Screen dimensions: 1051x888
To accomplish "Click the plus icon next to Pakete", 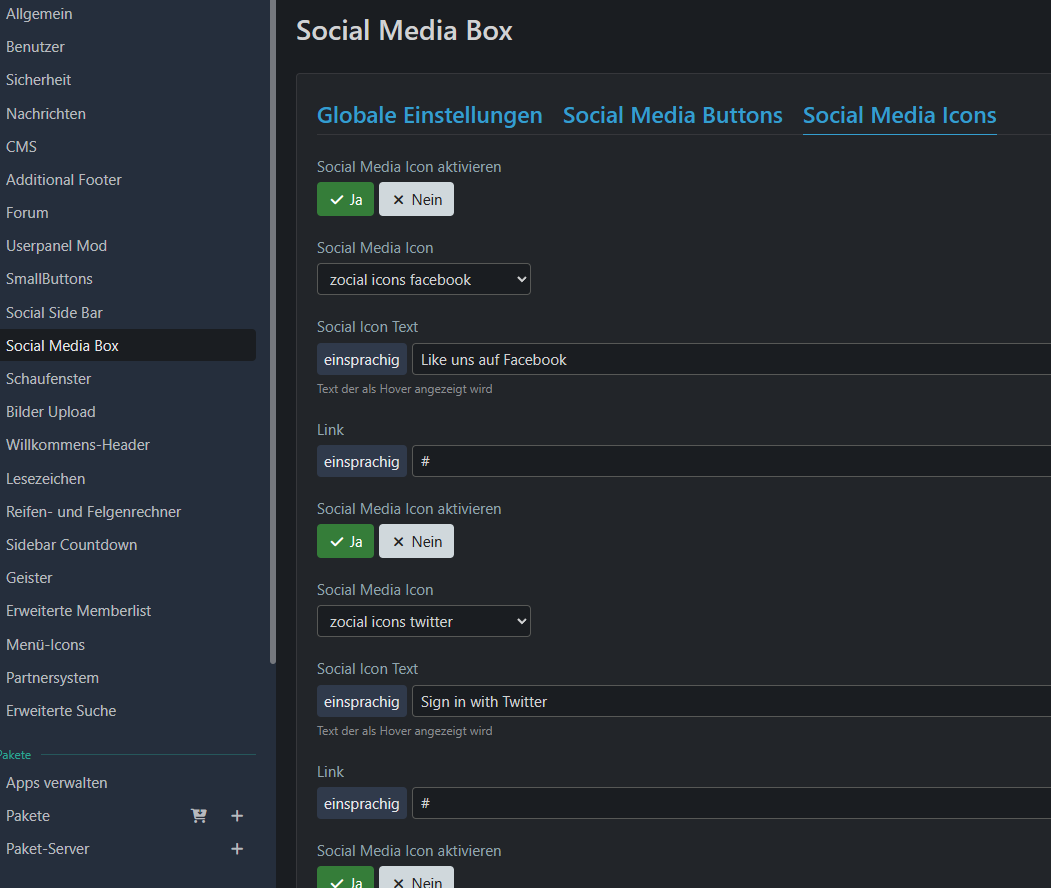I will [237, 816].
